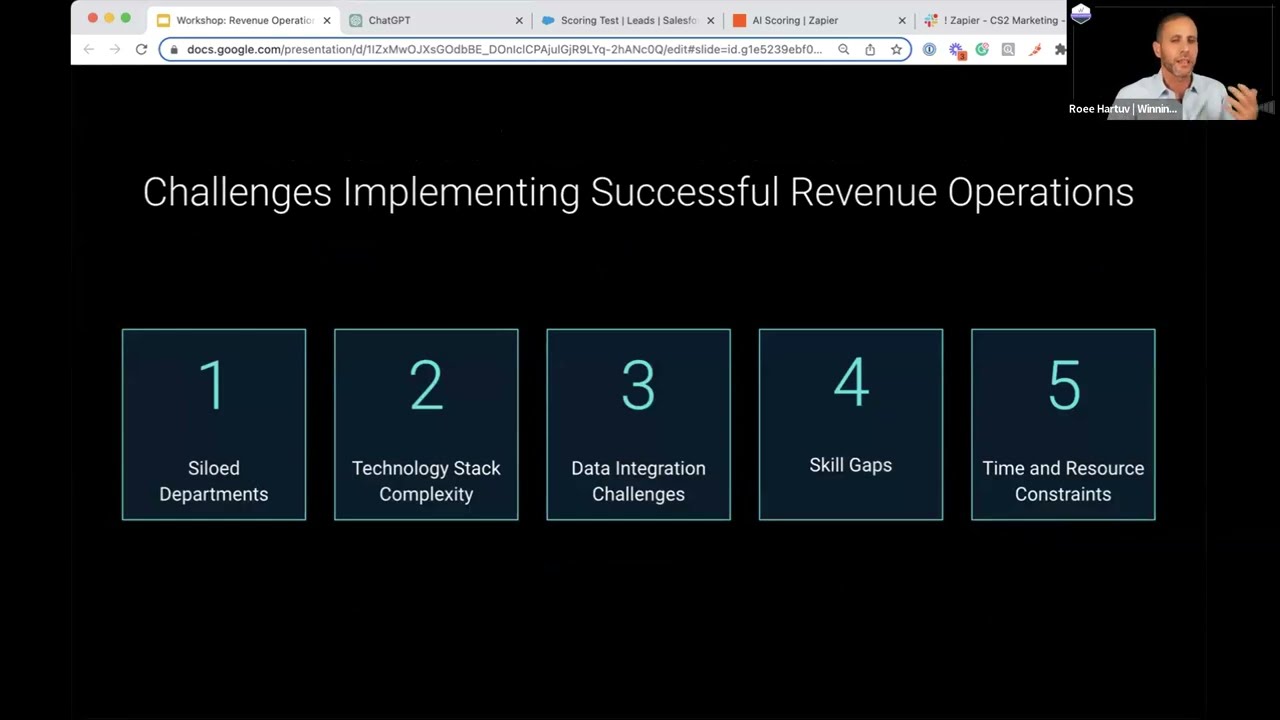1280x720 pixels.
Task: Close the Scoring Test Salesforce tab
Action: tap(711, 20)
